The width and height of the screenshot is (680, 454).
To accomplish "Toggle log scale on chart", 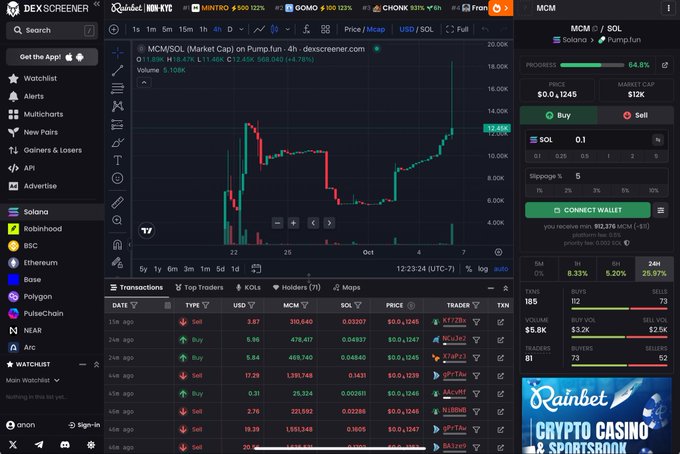I will (x=483, y=269).
